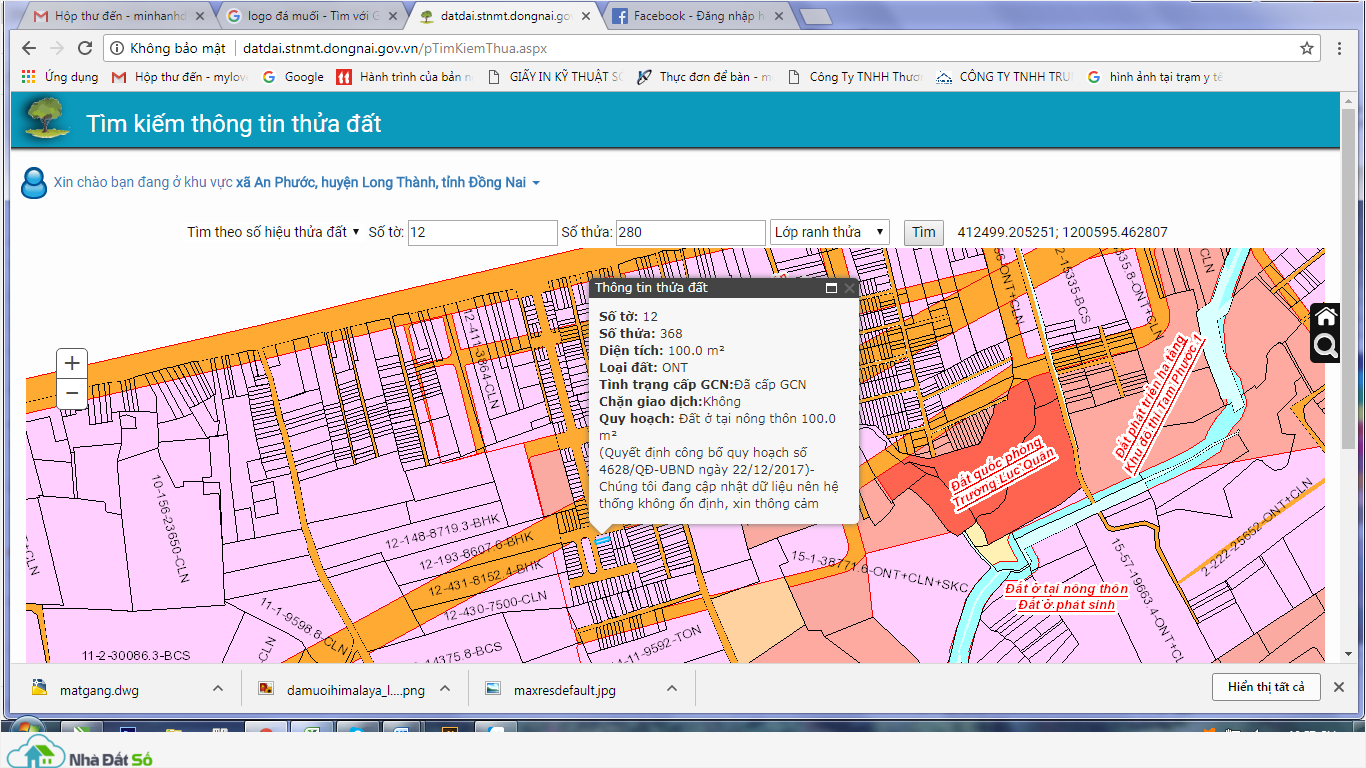
Task: Bookmark this page with the star icon
Action: (x=1307, y=48)
